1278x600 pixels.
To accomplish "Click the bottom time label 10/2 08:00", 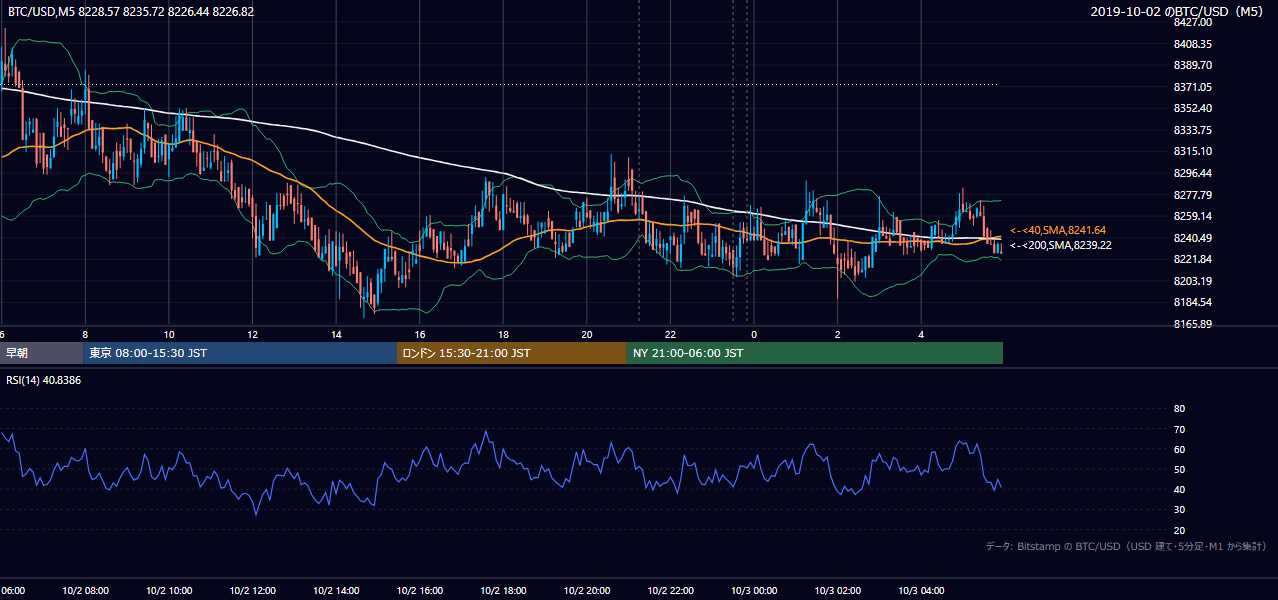I will pyautogui.click(x=85, y=591).
